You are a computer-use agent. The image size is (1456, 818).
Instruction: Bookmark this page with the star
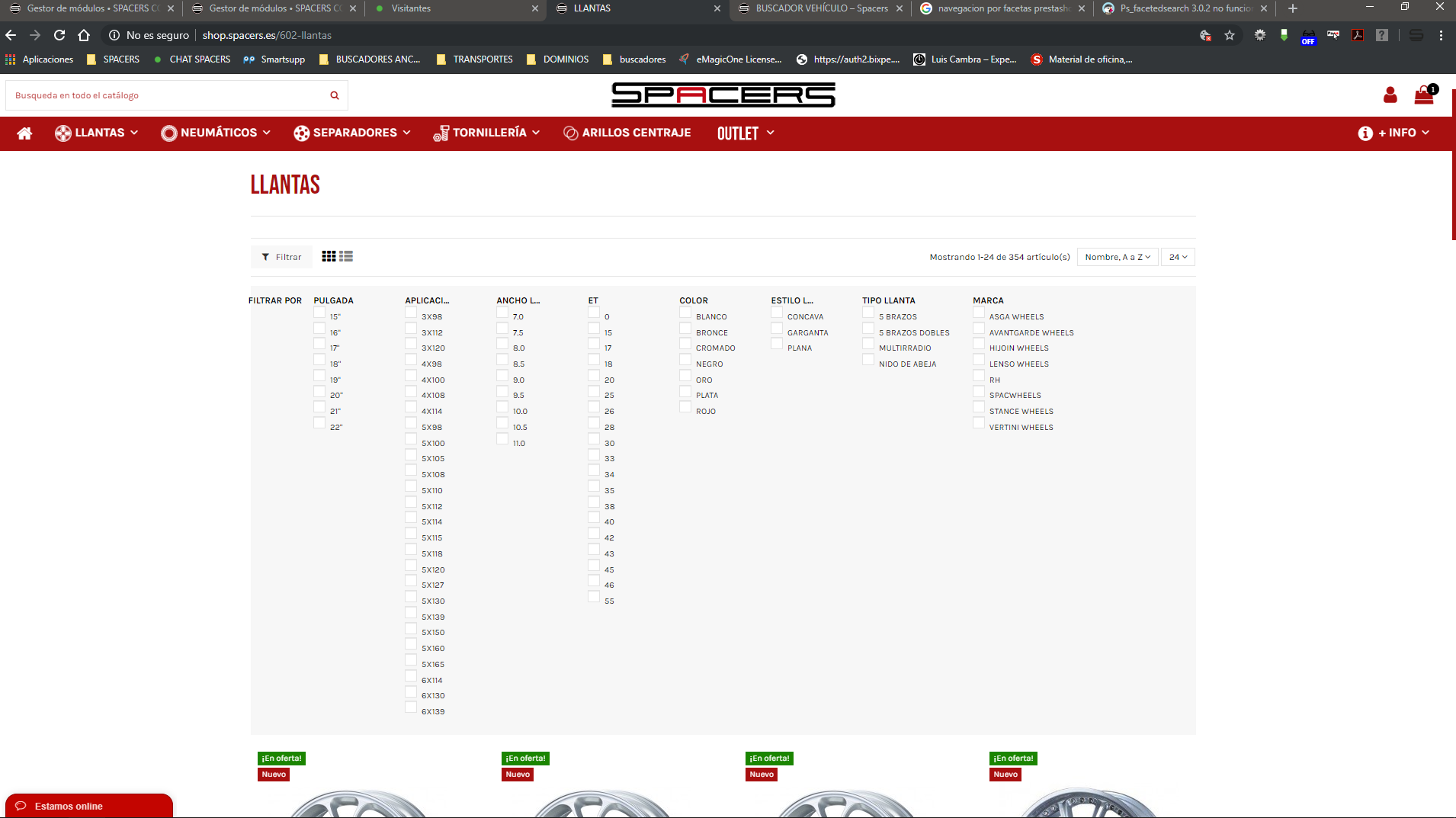click(1230, 35)
